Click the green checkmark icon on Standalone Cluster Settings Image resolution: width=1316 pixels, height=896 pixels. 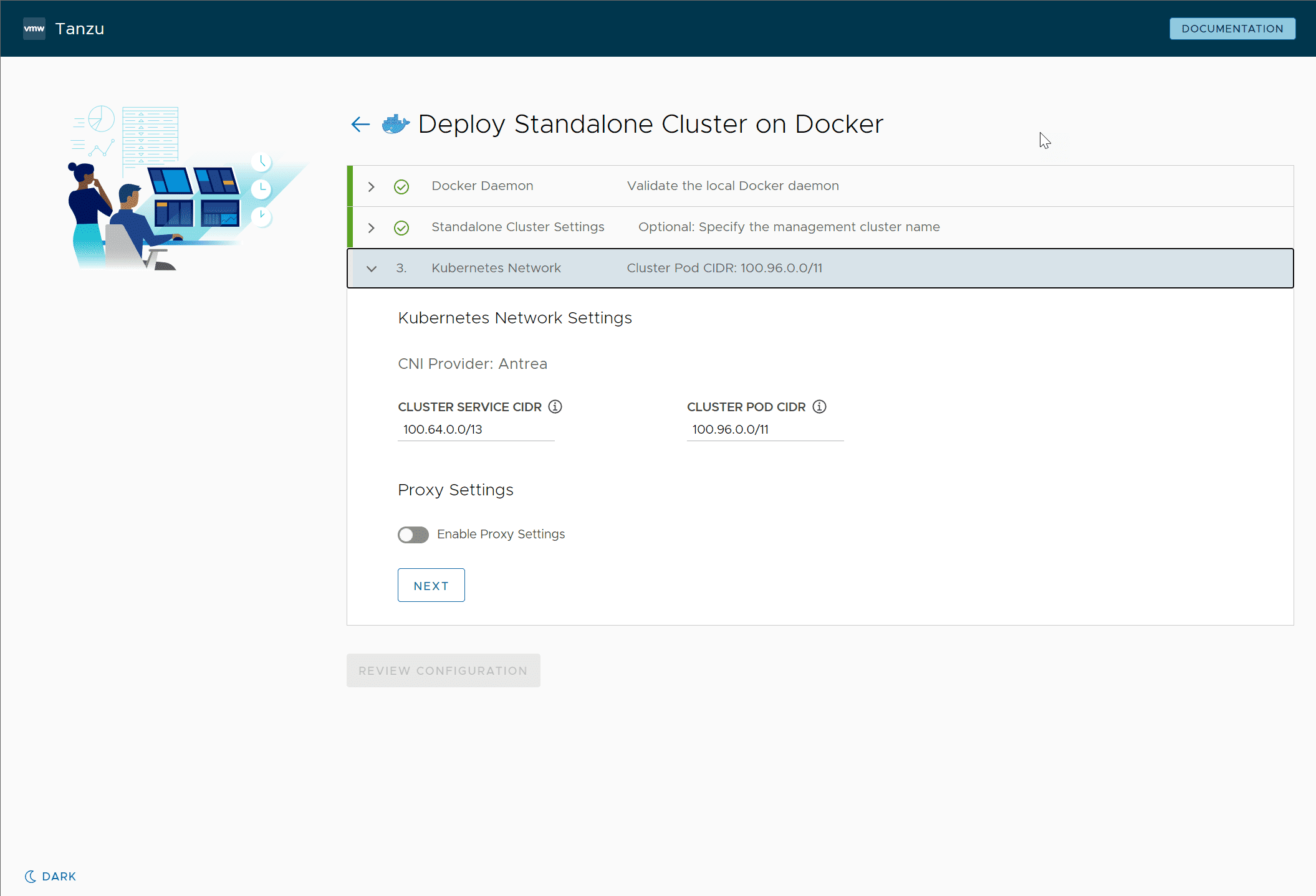[401, 227]
